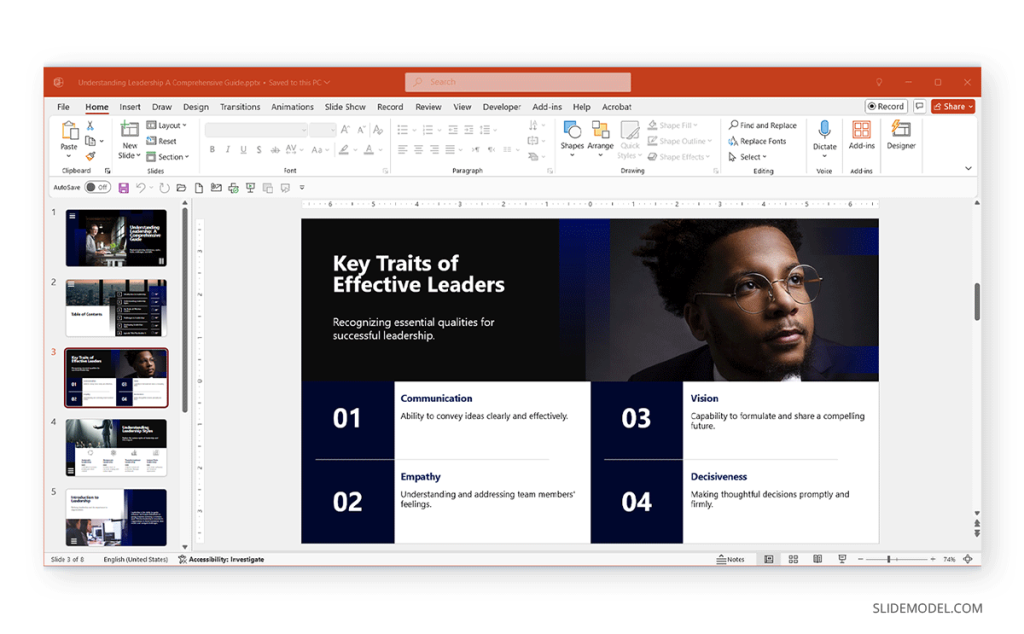Click the Designer icon
Viewport: 1024px width, 634px height.
[901, 135]
